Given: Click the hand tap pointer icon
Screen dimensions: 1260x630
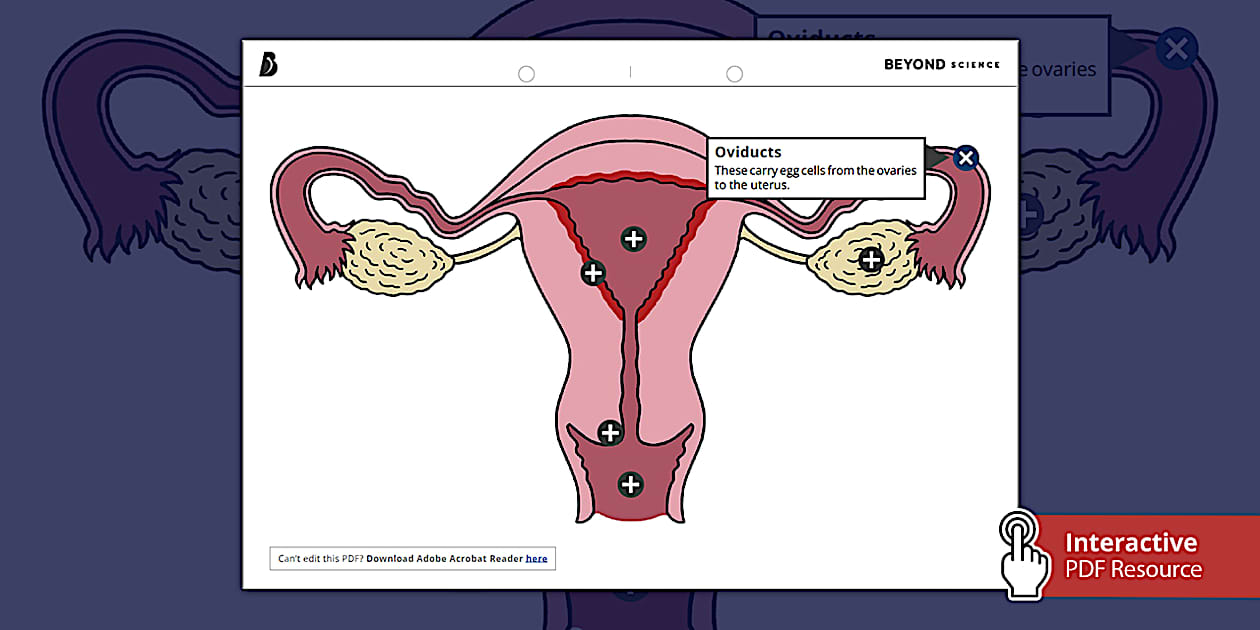Looking at the screenshot, I should tap(1023, 553).
